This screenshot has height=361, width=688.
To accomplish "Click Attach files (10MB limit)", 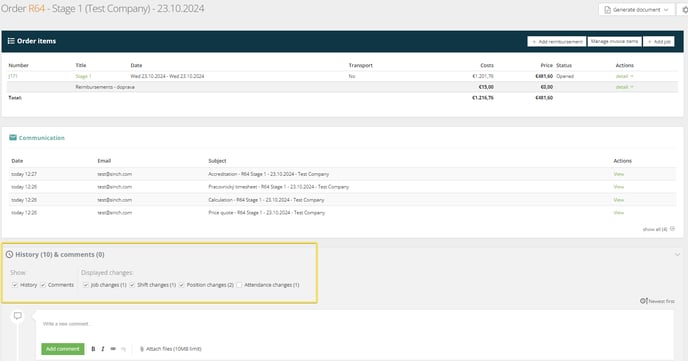I will [x=170, y=349].
